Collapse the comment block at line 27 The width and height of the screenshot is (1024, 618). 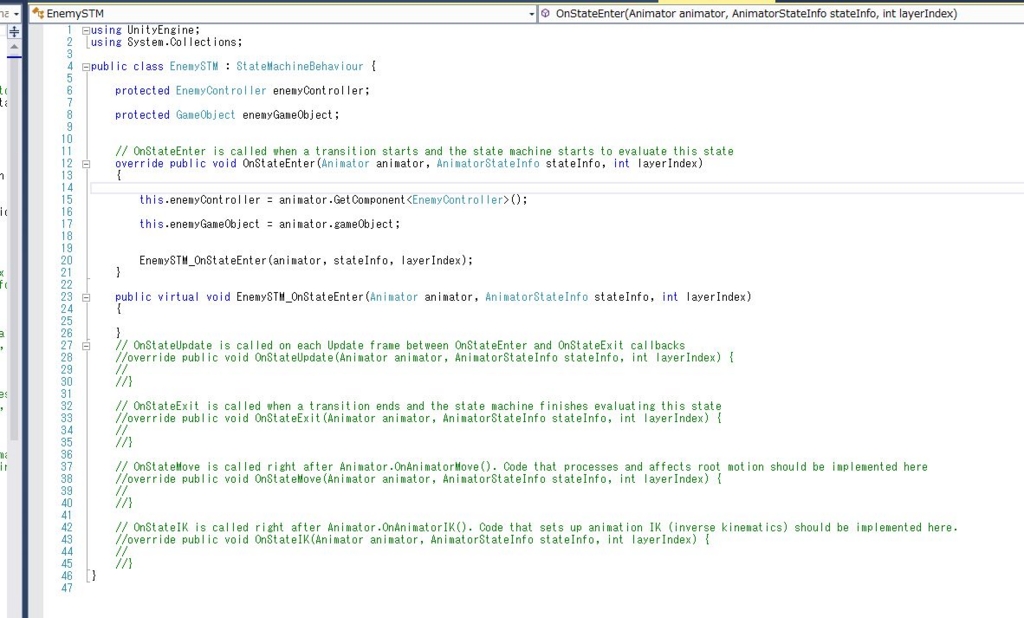(x=86, y=346)
